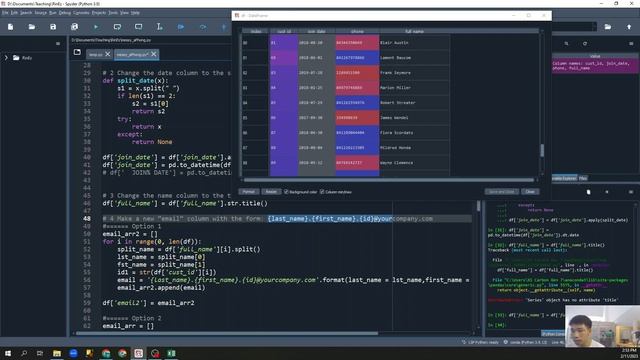
Task: Open Excel from the taskbar
Action: 171,353
